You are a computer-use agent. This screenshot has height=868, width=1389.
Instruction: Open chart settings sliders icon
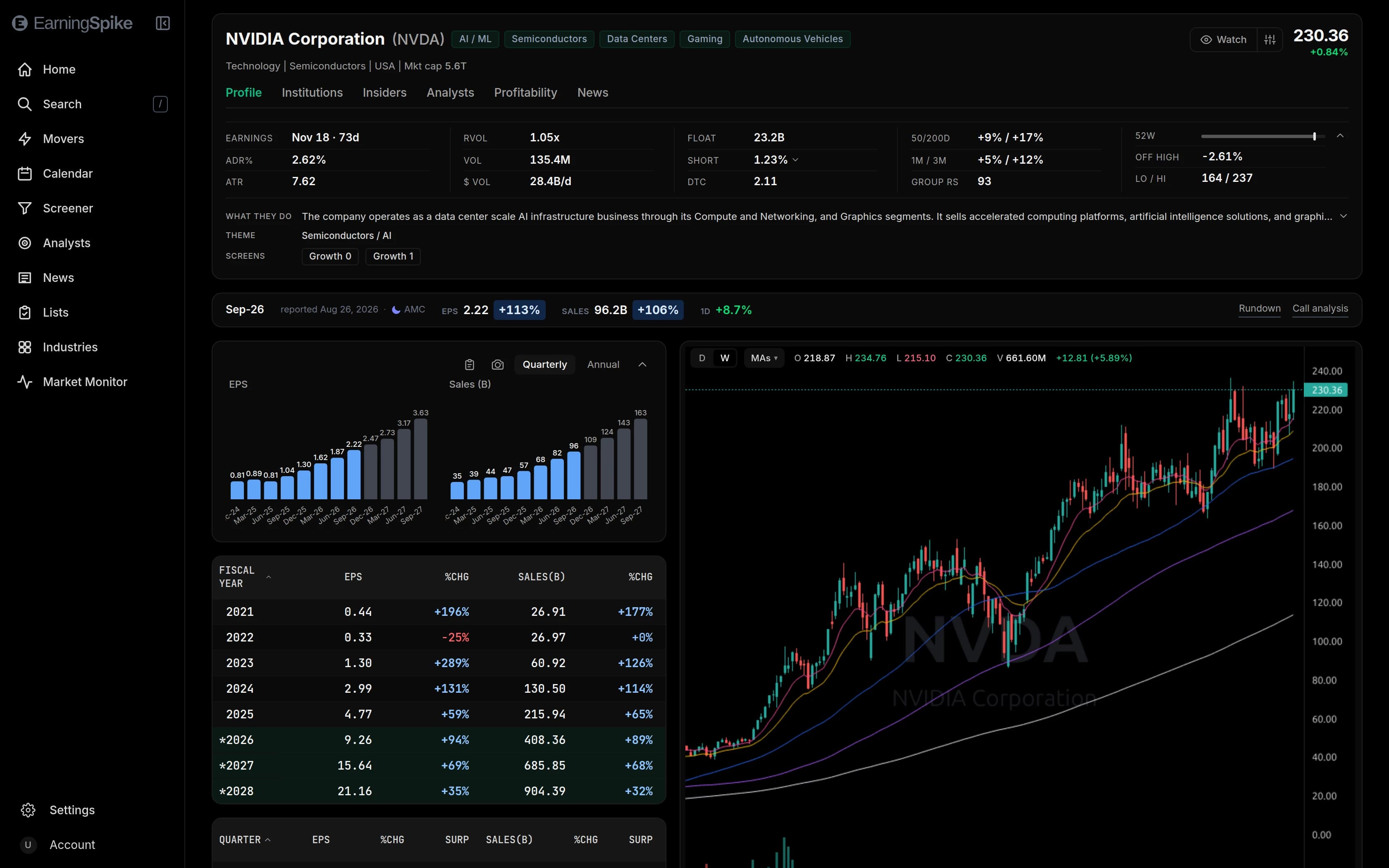pos(1270,40)
